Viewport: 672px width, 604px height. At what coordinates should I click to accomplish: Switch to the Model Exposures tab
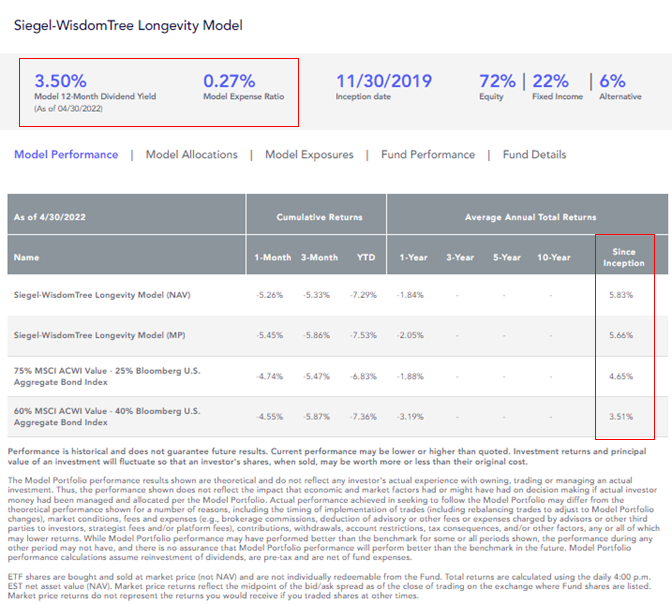pyautogui.click(x=309, y=154)
